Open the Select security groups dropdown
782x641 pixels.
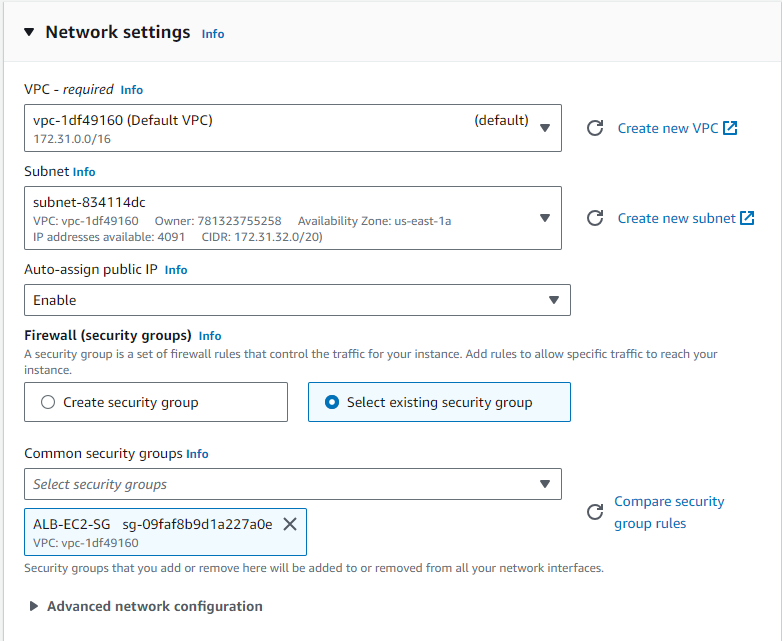coord(293,484)
